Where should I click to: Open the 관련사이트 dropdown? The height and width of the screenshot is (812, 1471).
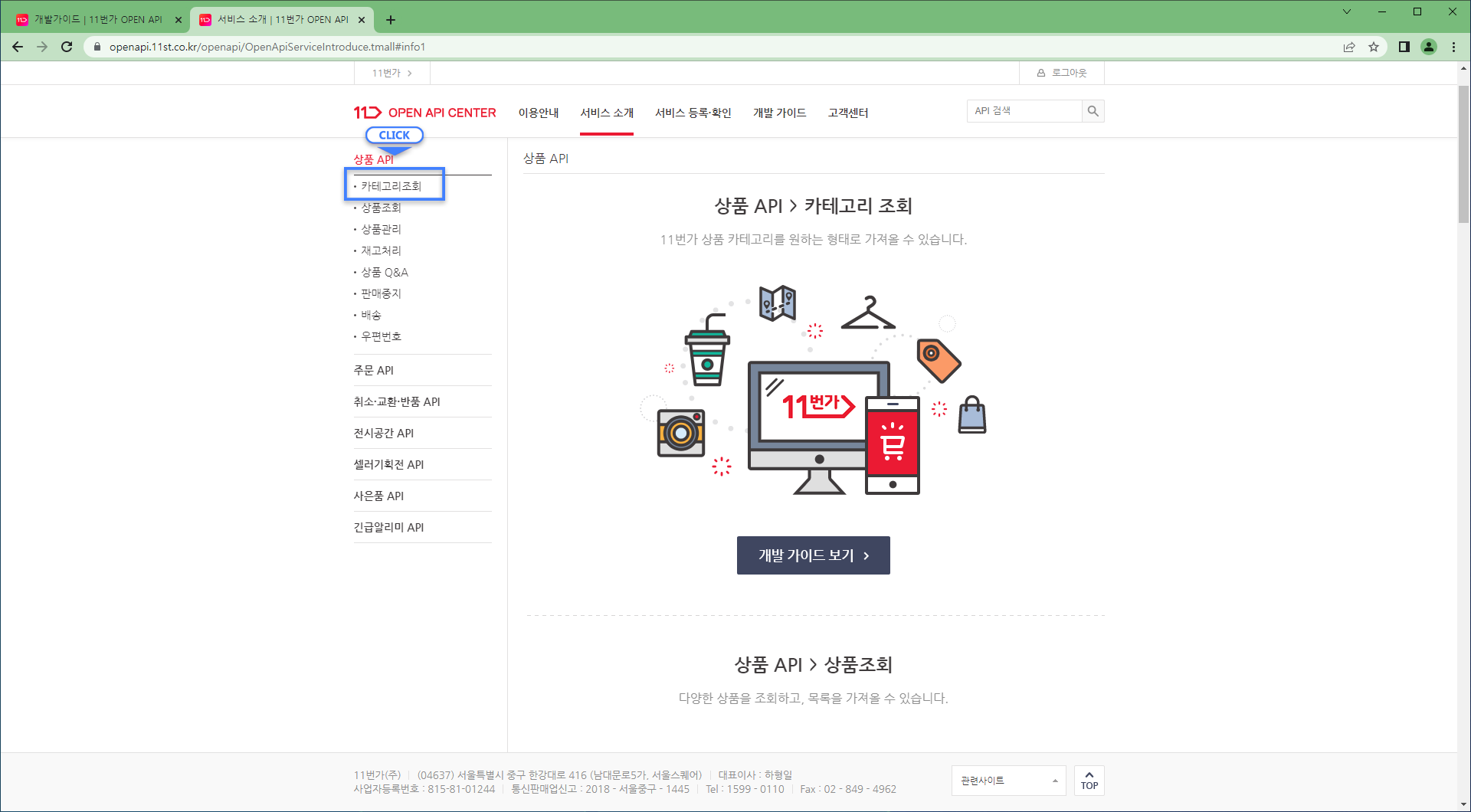click(1009, 781)
